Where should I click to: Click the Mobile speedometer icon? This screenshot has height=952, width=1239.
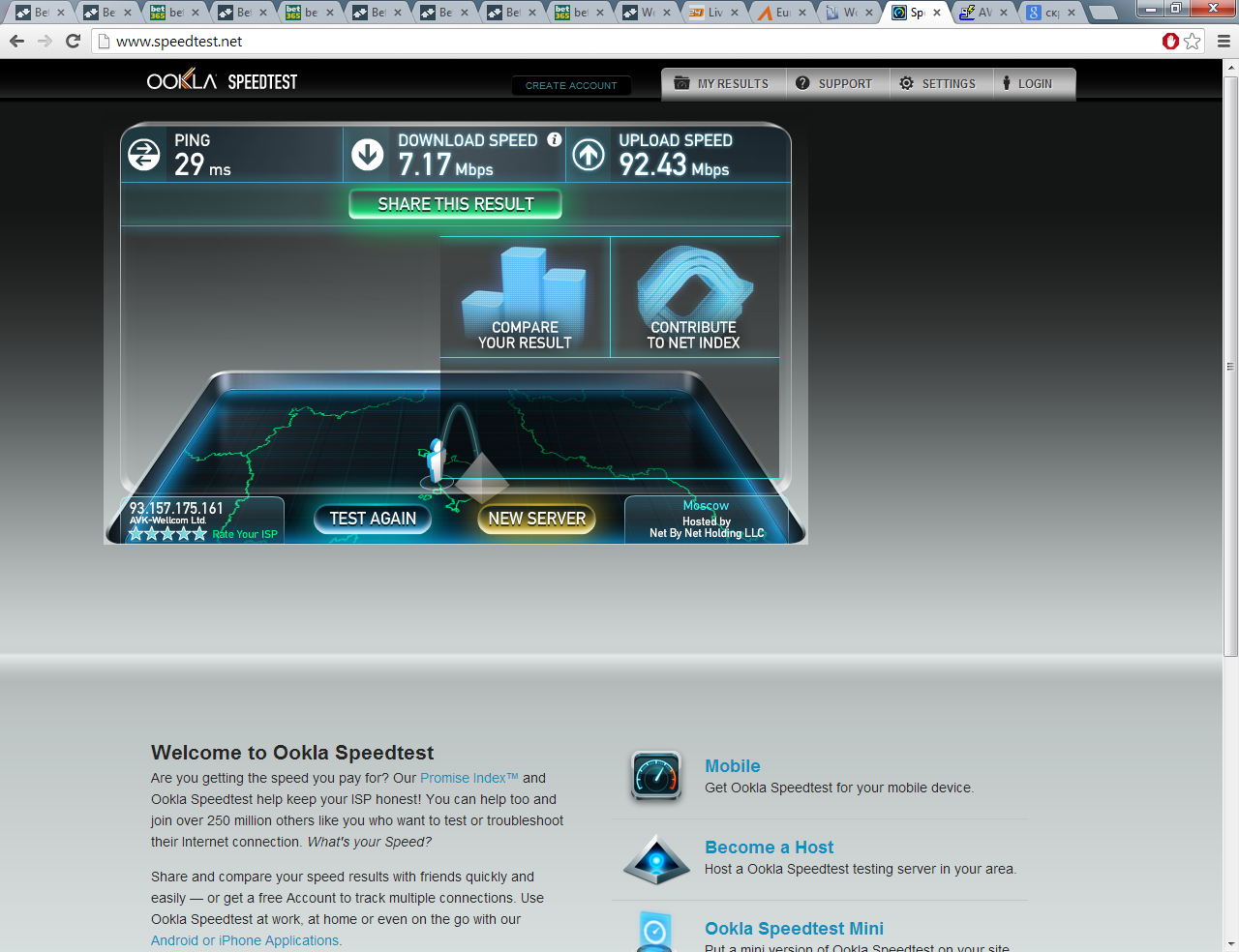(656, 776)
